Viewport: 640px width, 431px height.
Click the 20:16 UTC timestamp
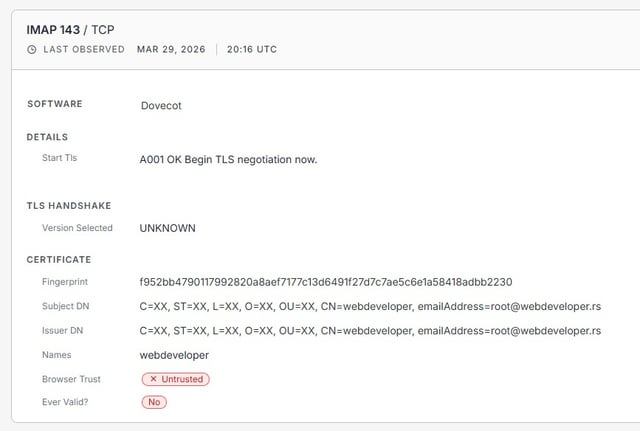(252, 49)
